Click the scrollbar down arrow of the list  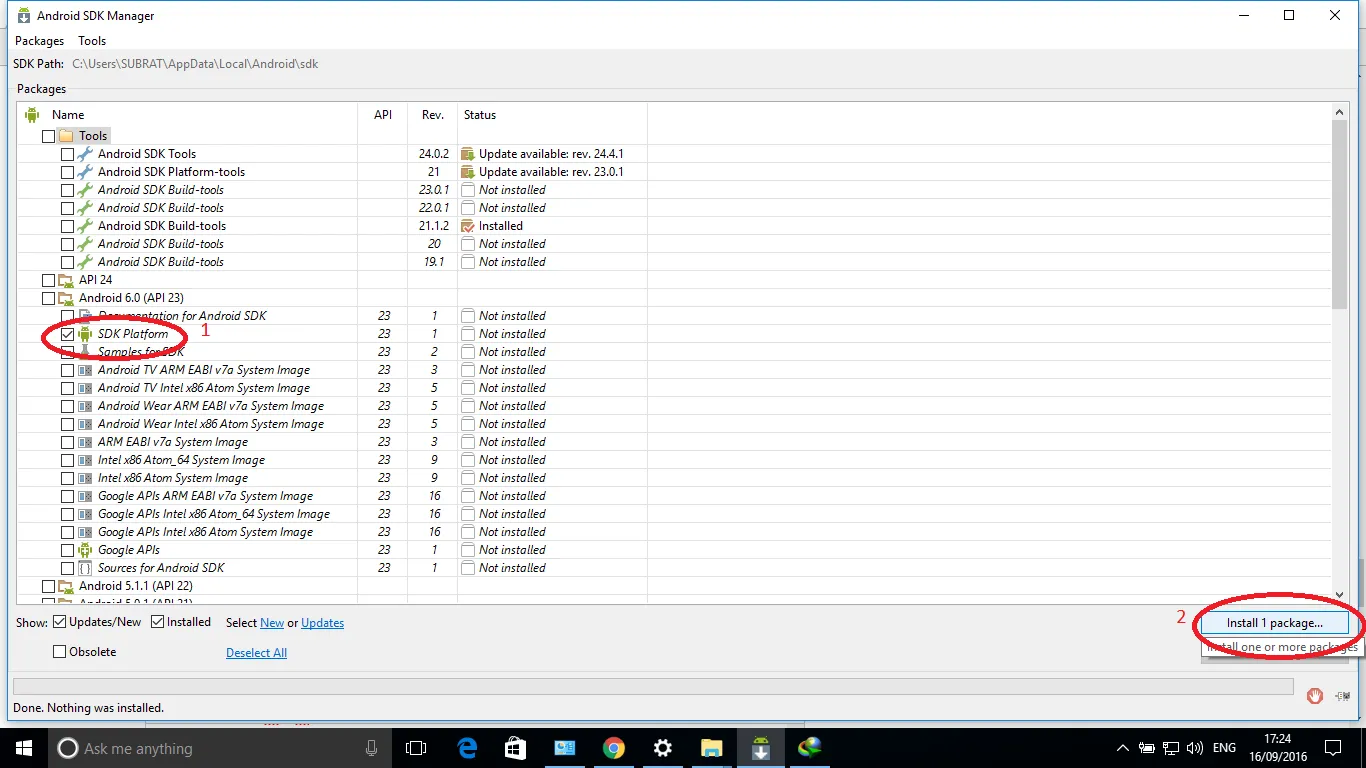(x=1339, y=595)
